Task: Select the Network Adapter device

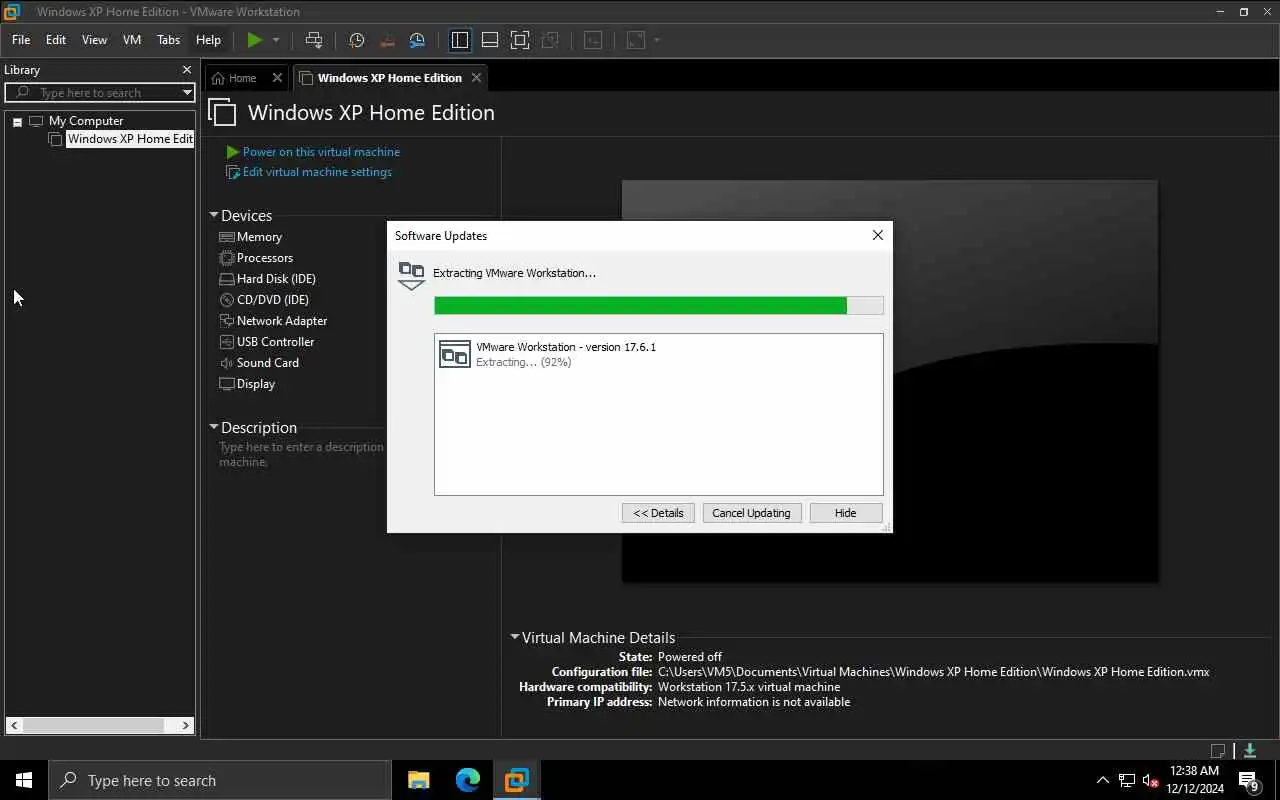Action: coord(282,321)
